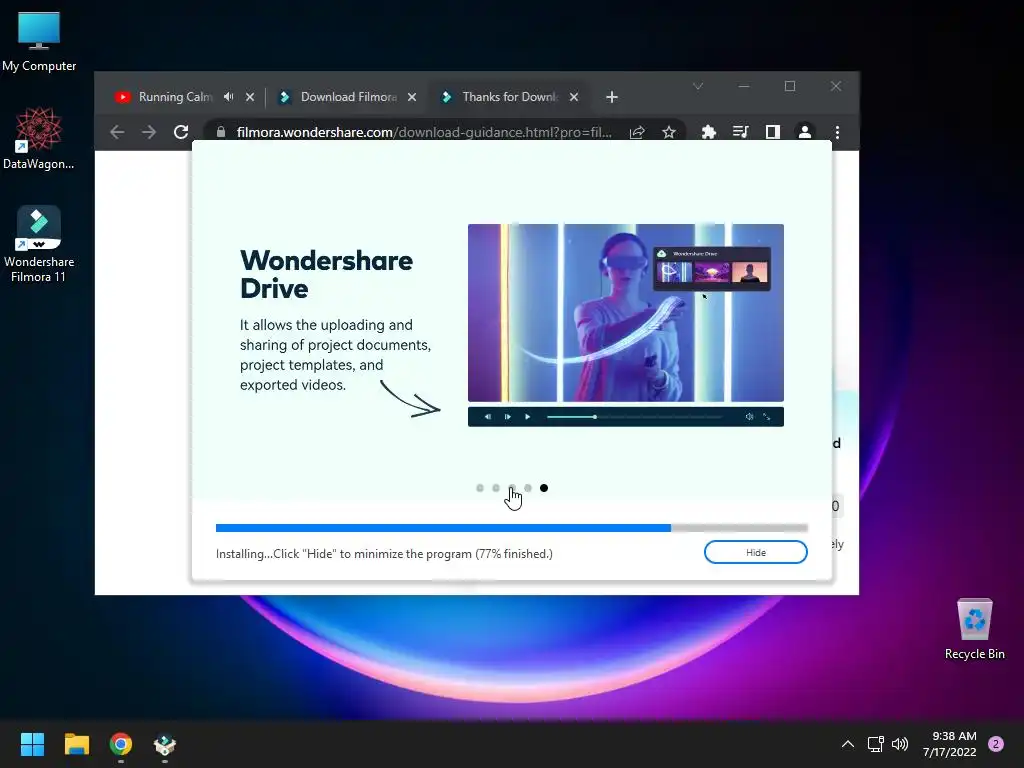
Task: Close the Thanks for Download tab
Action: 574,97
